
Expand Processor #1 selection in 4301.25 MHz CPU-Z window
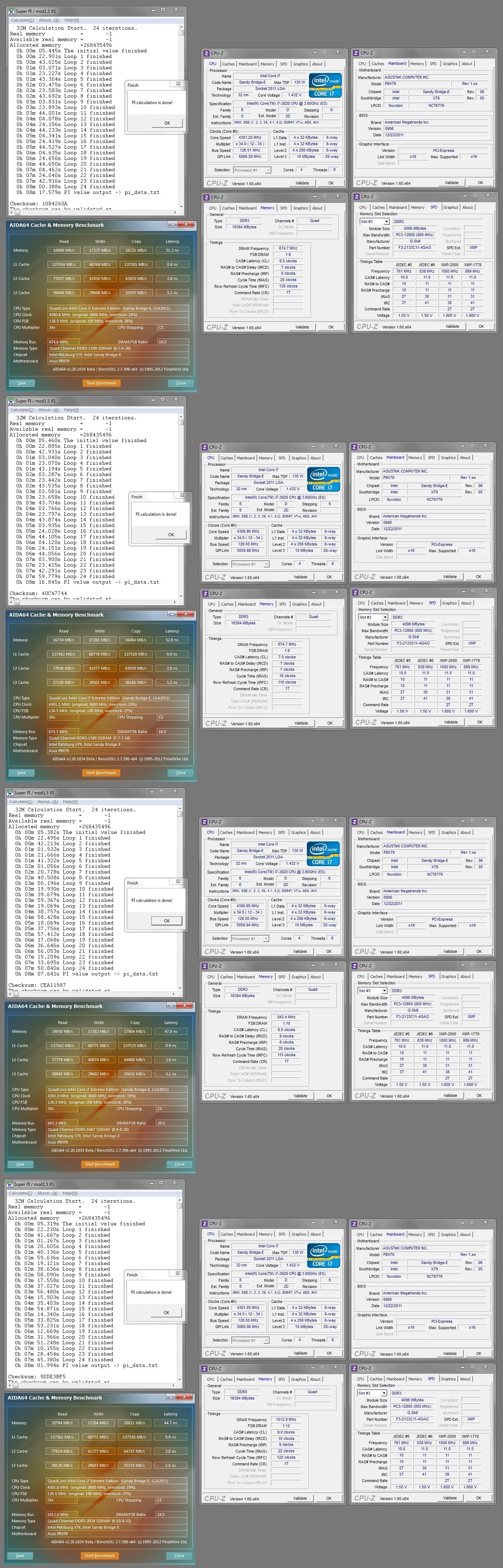coord(252,170)
